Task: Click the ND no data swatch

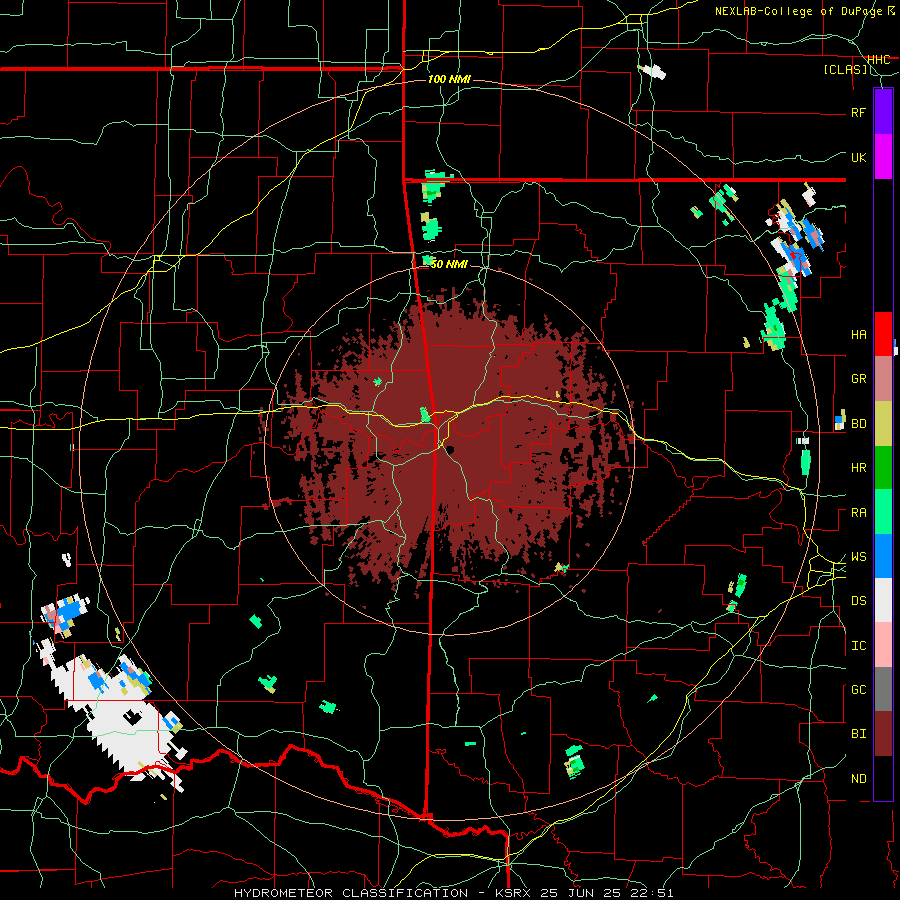Action: [x=883, y=778]
